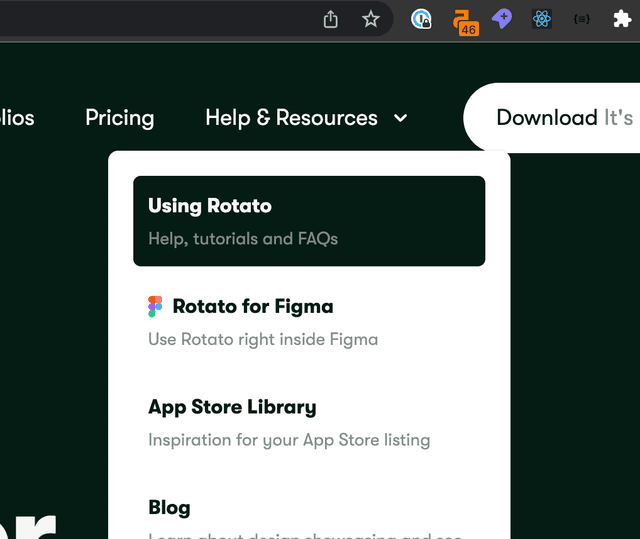Open the Help & Resources menu
The height and width of the screenshot is (539, 640).
coord(291,118)
